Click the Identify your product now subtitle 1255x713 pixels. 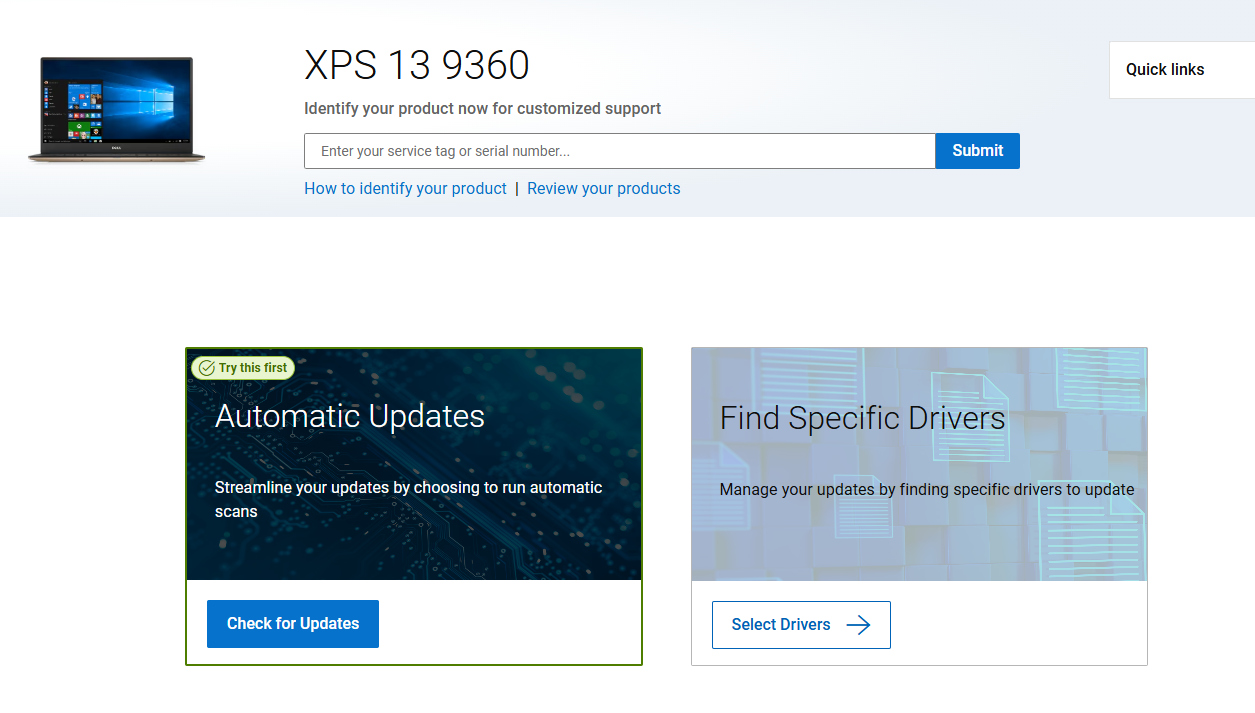click(x=482, y=108)
